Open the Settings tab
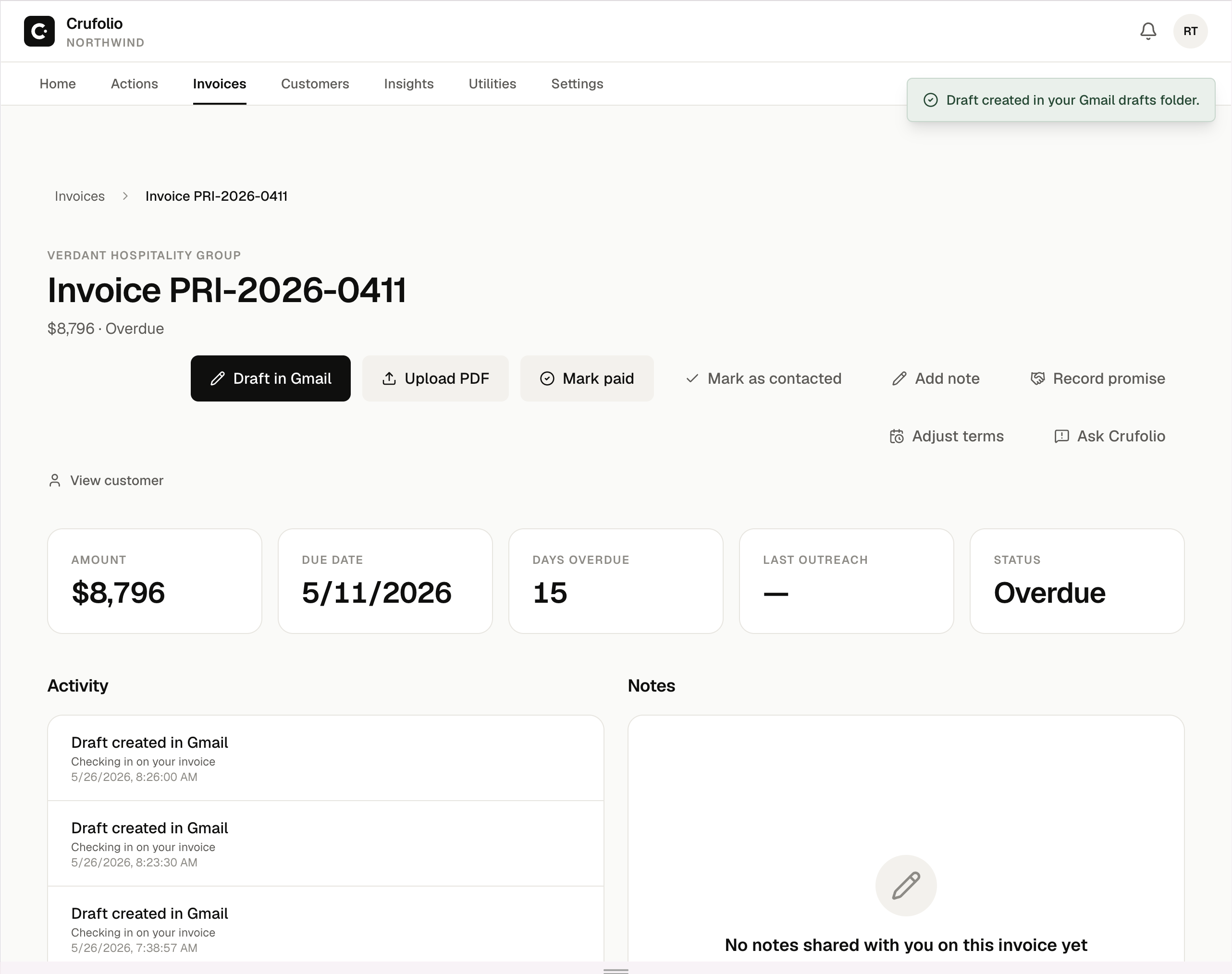1232x974 pixels. [577, 84]
